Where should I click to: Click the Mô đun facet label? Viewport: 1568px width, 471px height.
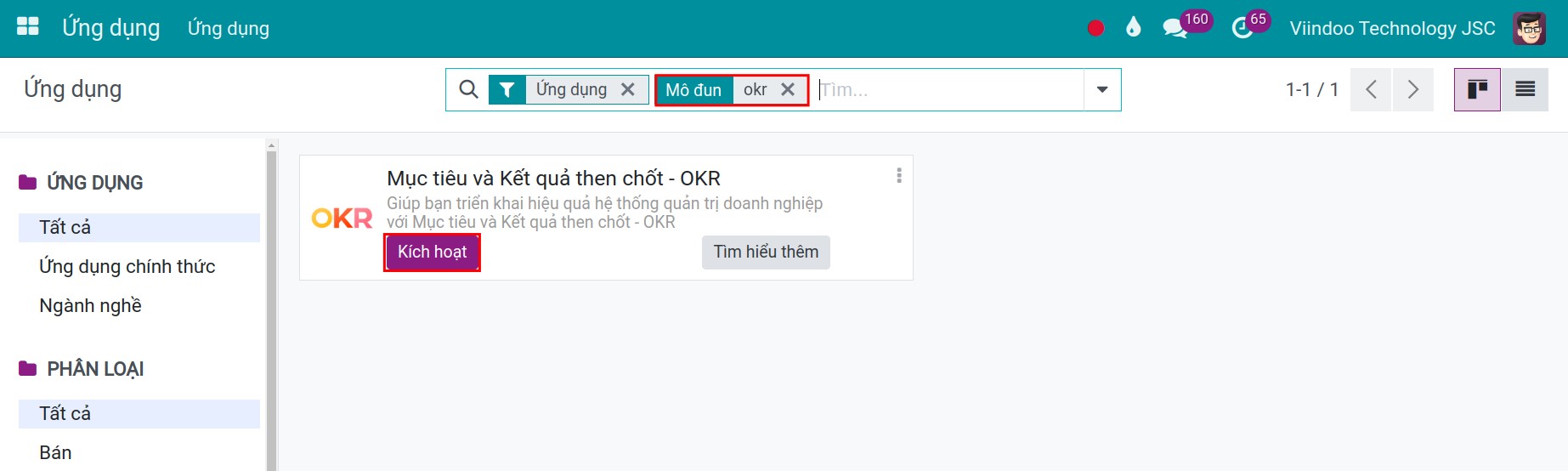[693, 89]
